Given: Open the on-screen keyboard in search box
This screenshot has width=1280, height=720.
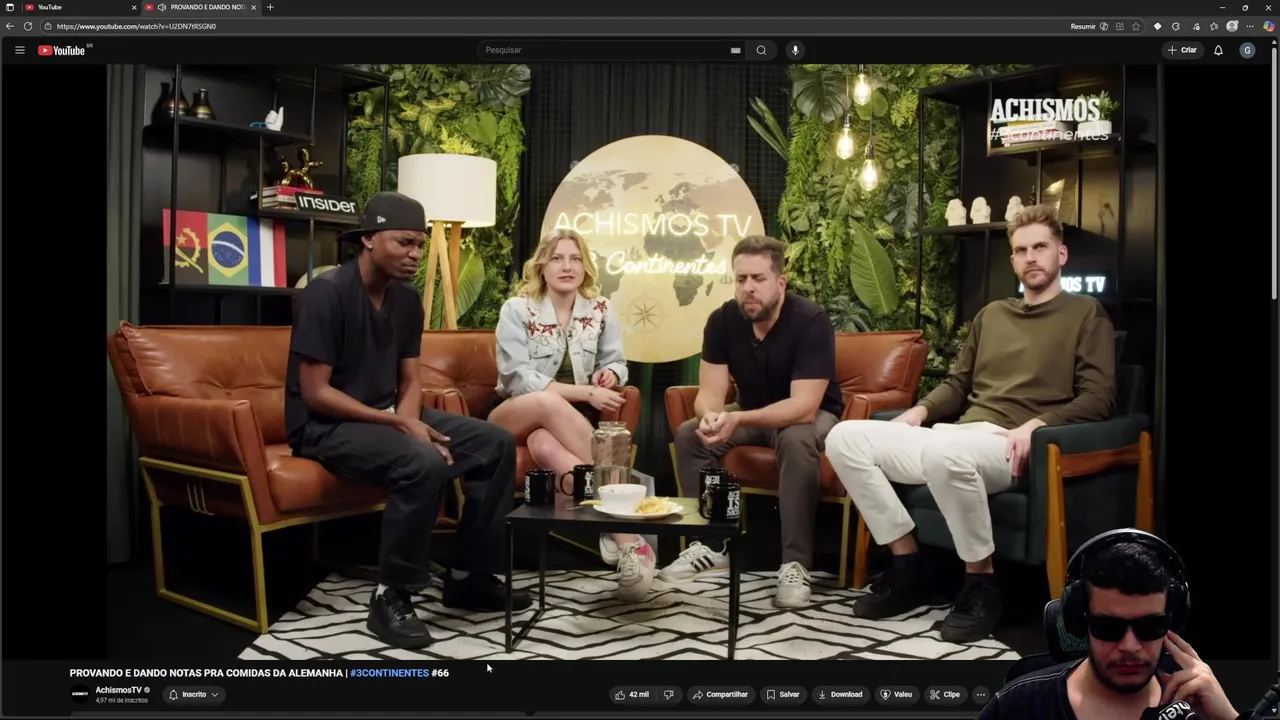Looking at the screenshot, I should (x=735, y=50).
